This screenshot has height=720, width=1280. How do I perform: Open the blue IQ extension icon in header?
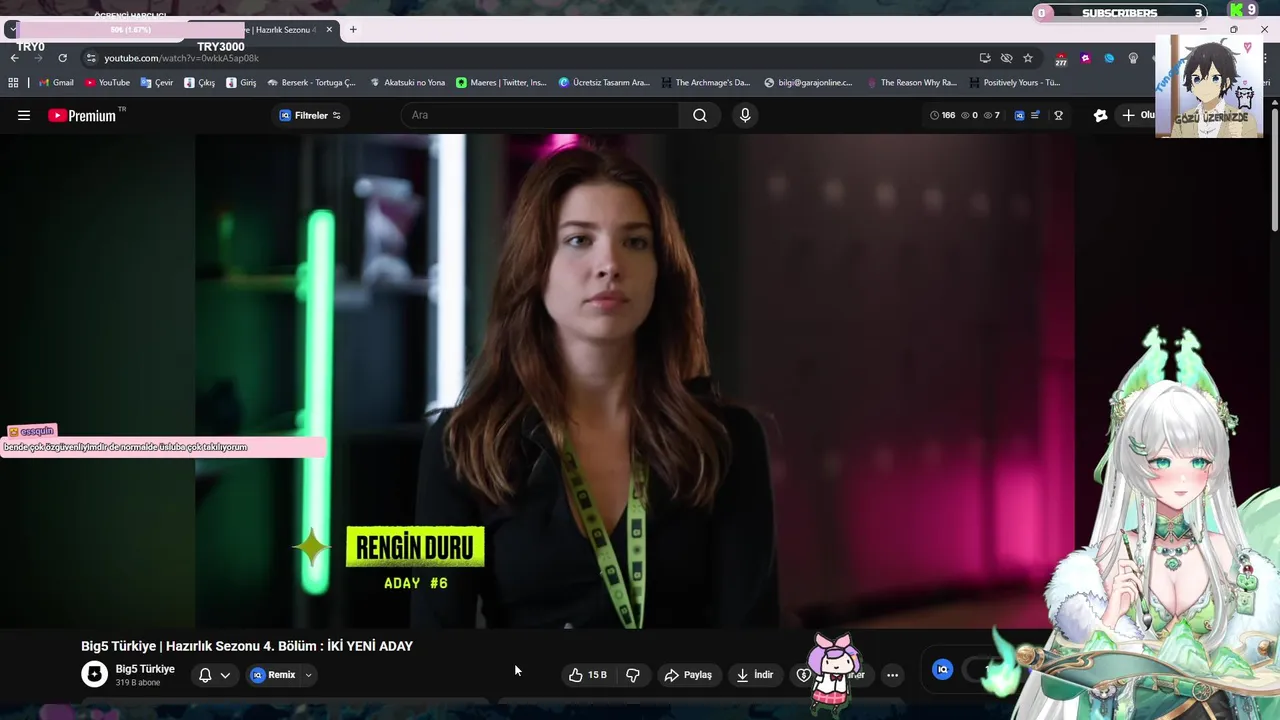1019,115
